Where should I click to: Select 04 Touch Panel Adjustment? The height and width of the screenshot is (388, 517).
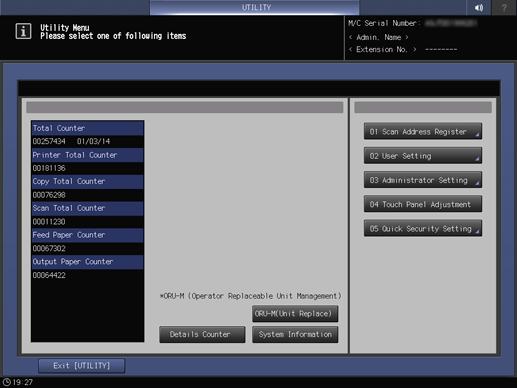[423, 204]
